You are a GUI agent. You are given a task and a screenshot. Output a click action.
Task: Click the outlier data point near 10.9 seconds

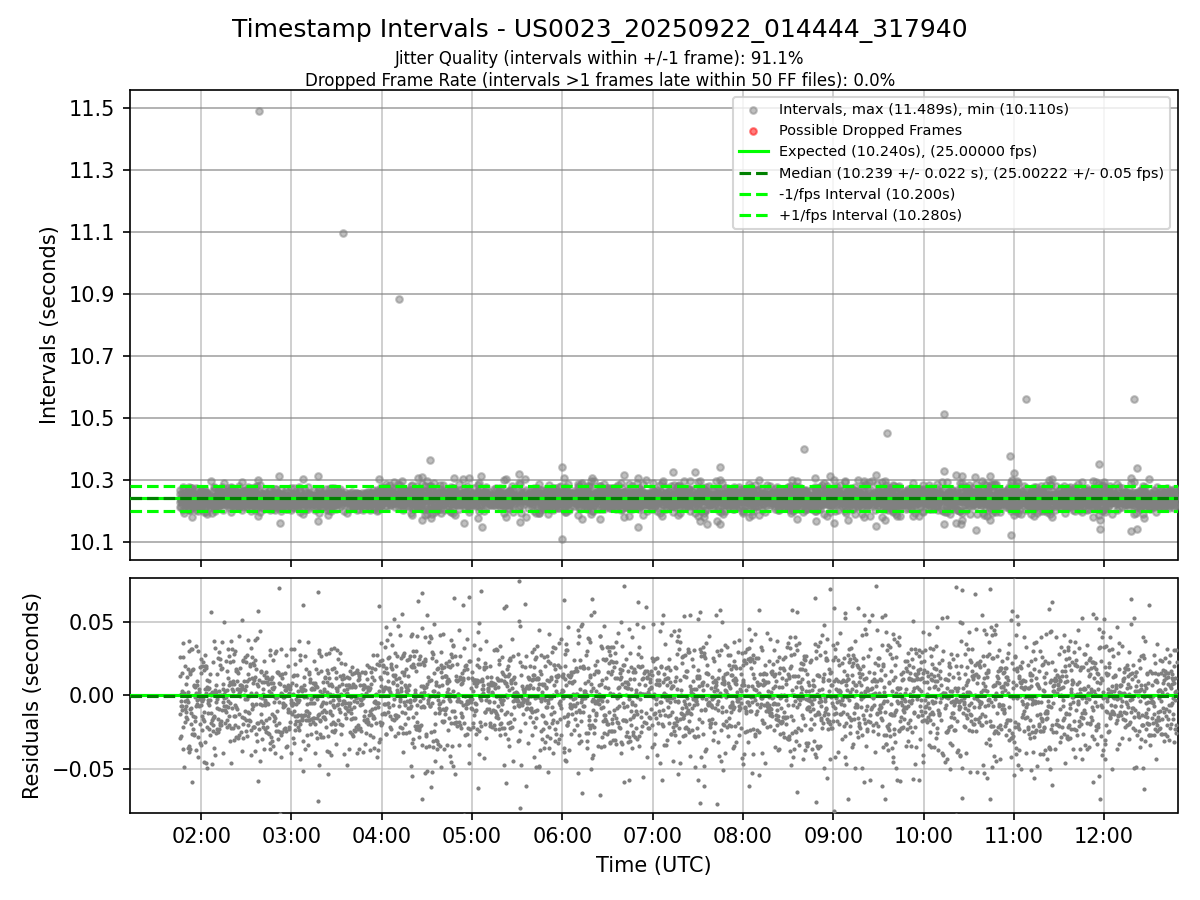click(399, 299)
